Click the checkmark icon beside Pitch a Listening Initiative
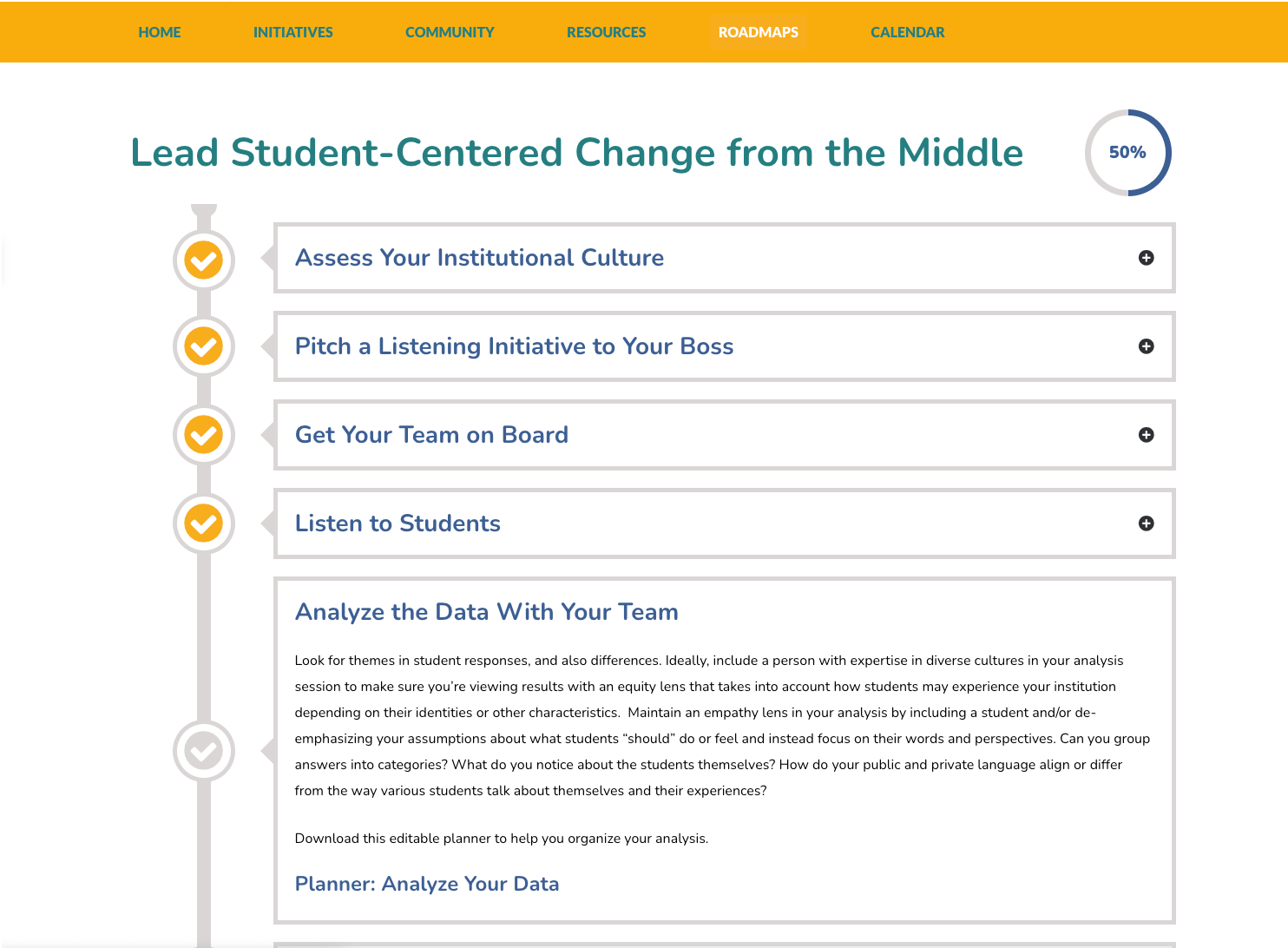Viewport: 1288px width, 948px height. 203,346
